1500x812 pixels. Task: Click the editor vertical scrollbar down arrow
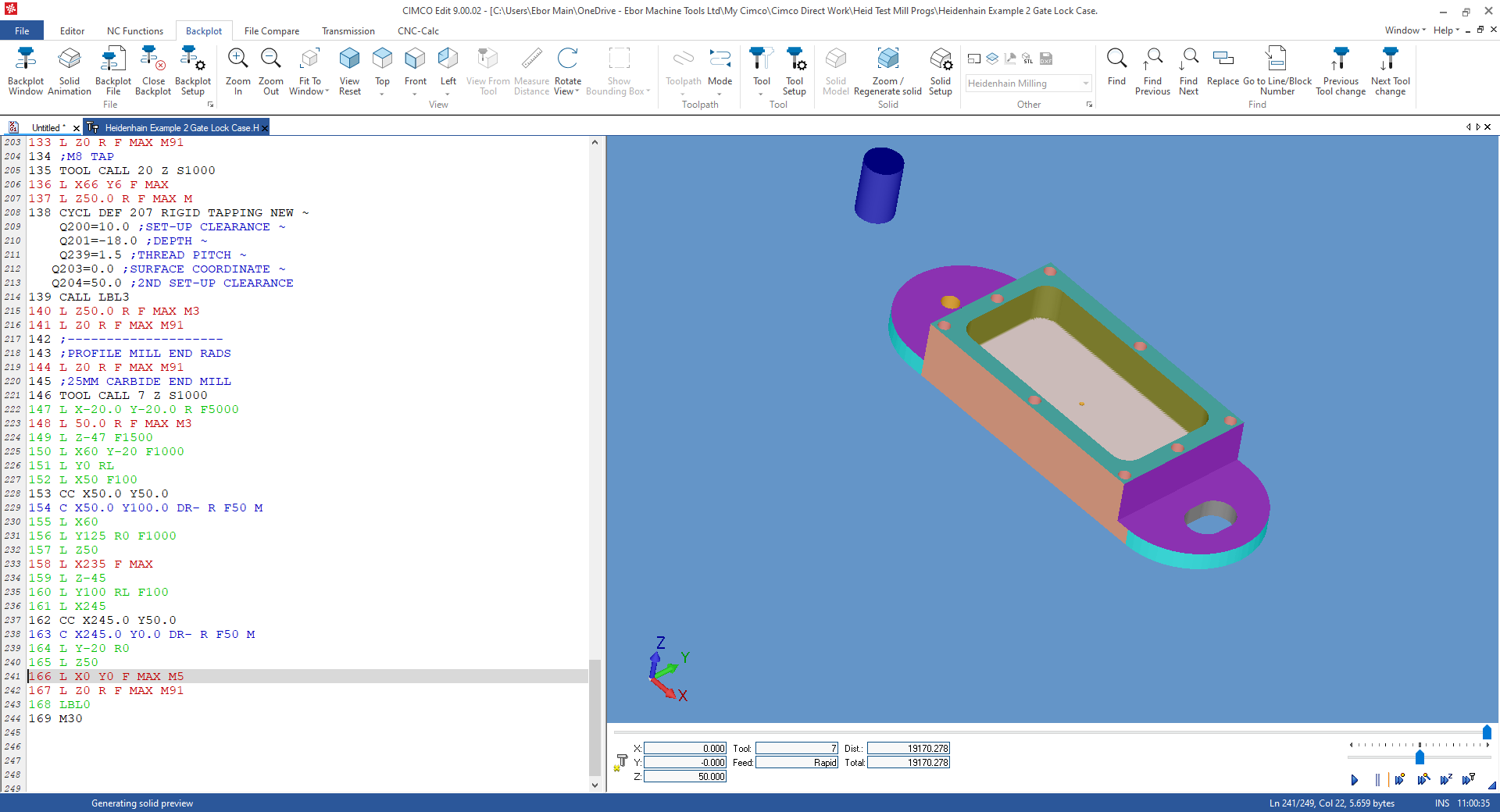(x=595, y=785)
